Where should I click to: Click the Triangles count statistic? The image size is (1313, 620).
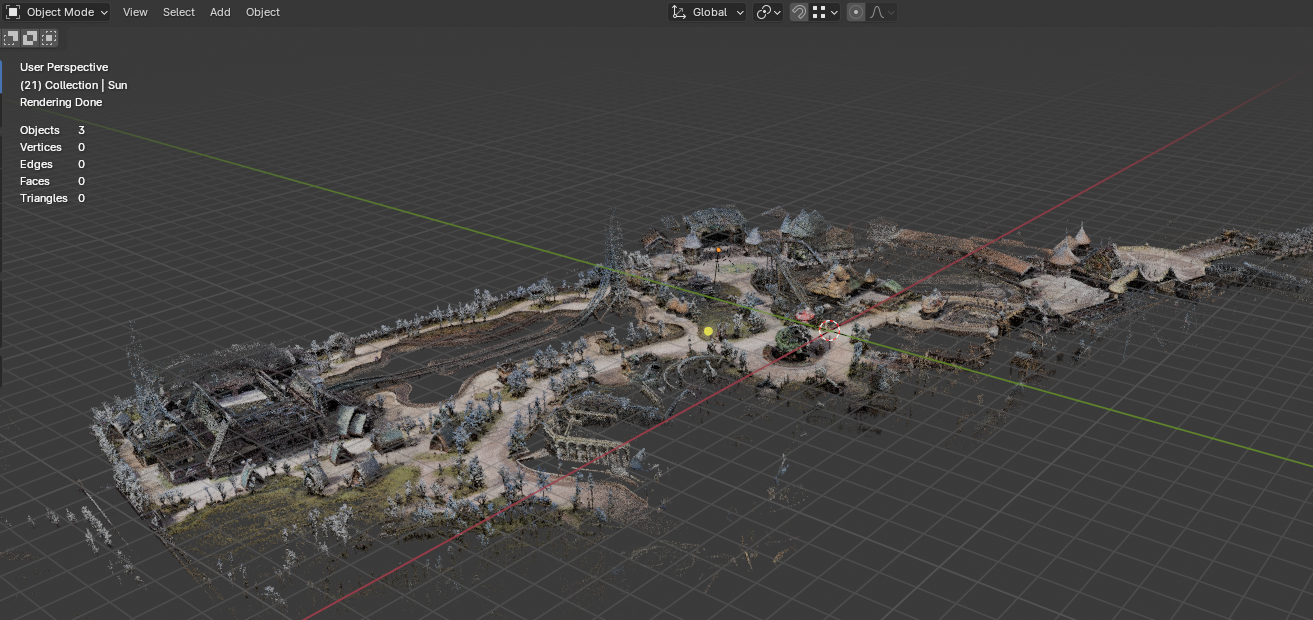pyautogui.click(x=52, y=198)
